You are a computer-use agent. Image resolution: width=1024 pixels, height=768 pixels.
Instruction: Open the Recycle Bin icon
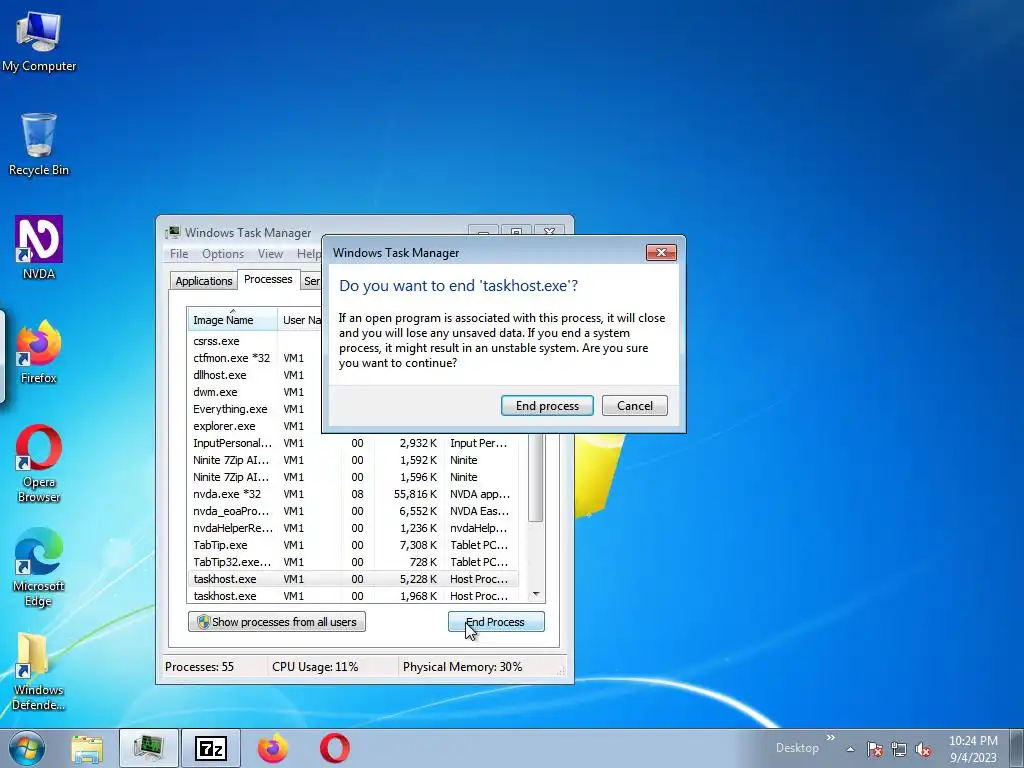point(39,145)
